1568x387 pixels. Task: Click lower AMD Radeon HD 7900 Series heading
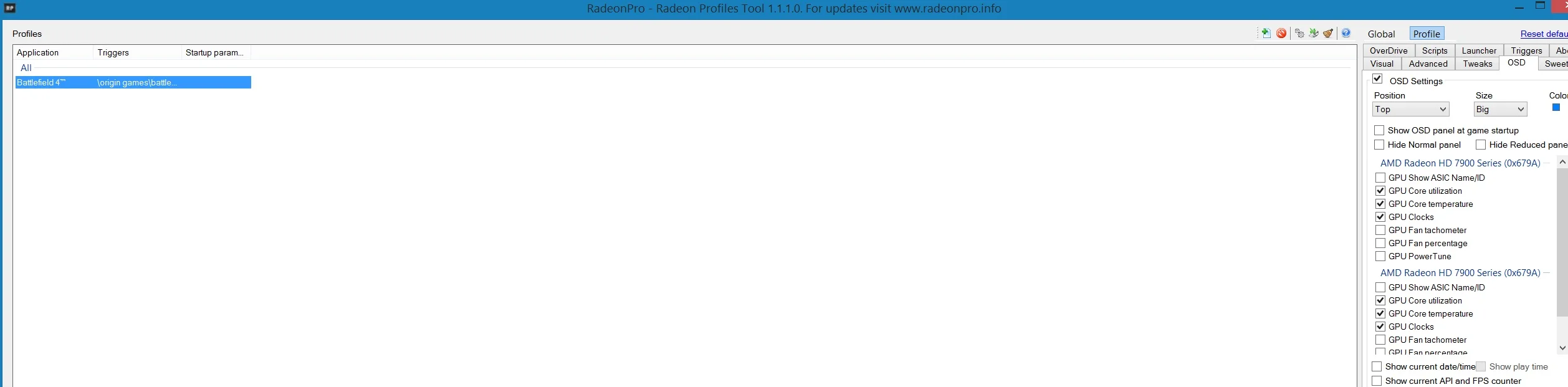click(x=1460, y=272)
